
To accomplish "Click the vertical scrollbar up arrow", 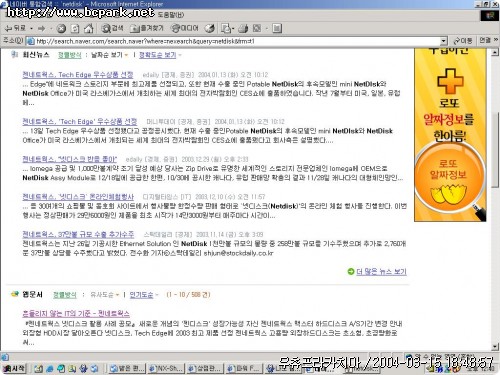I will pyautogui.click(x=495, y=52).
